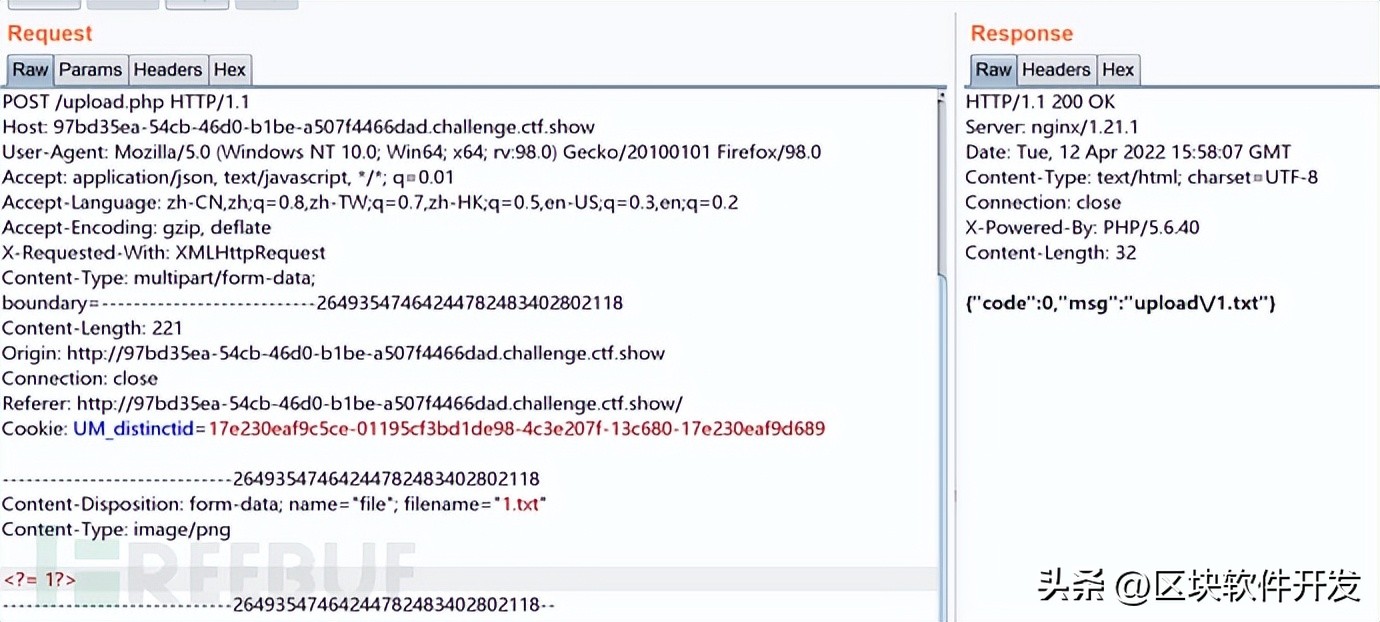
Task: Click the POST /upload.php HTTP/1.1 line
Action: click(126, 102)
